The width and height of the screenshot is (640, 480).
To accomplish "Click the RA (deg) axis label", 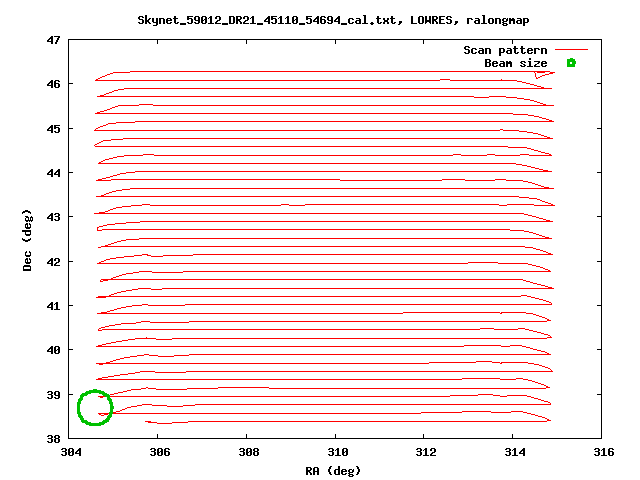I will coord(333,471).
